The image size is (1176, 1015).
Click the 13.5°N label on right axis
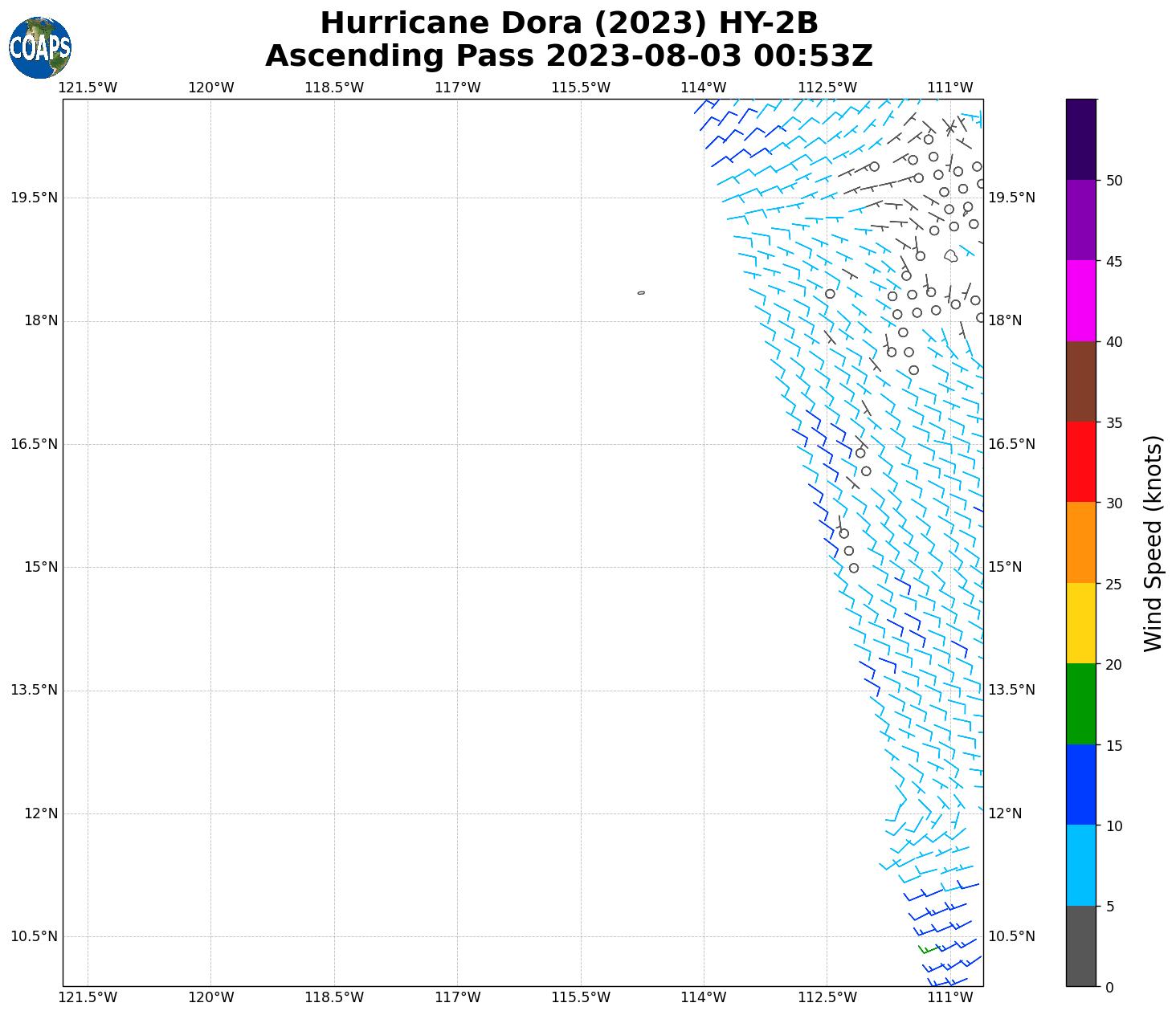(x=1011, y=690)
